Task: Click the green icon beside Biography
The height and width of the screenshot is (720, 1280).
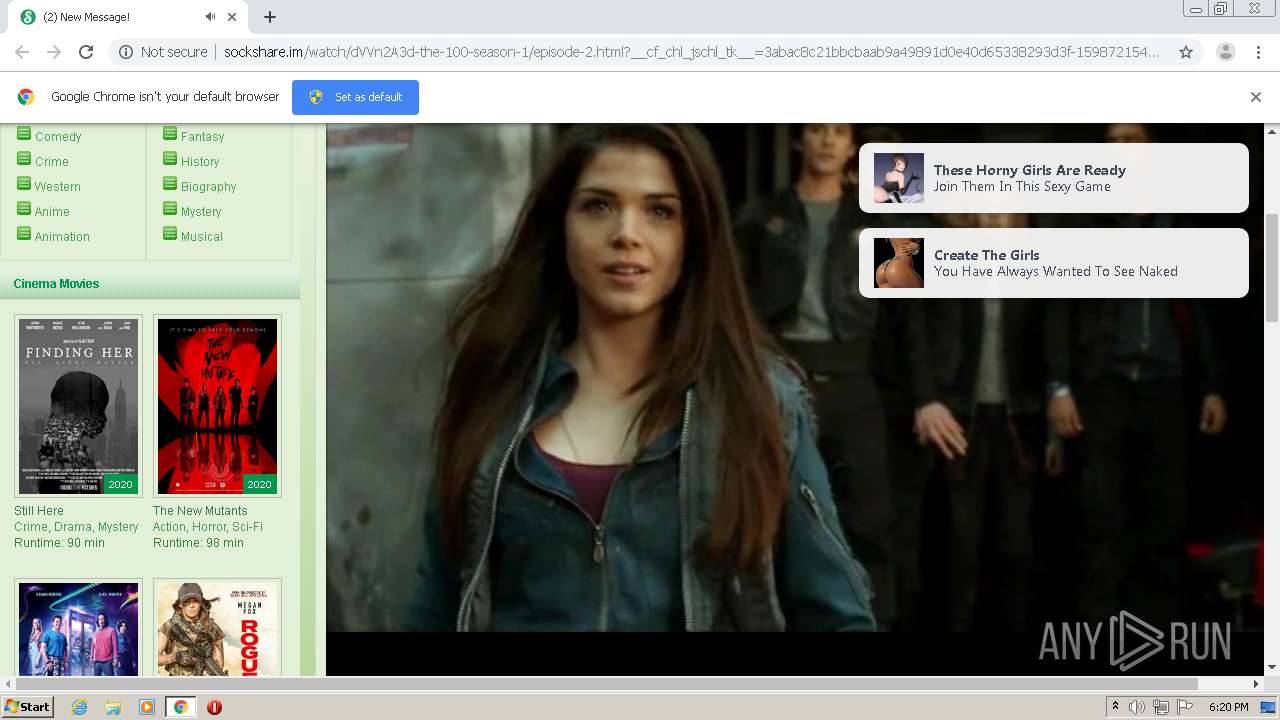Action: click(170, 184)
